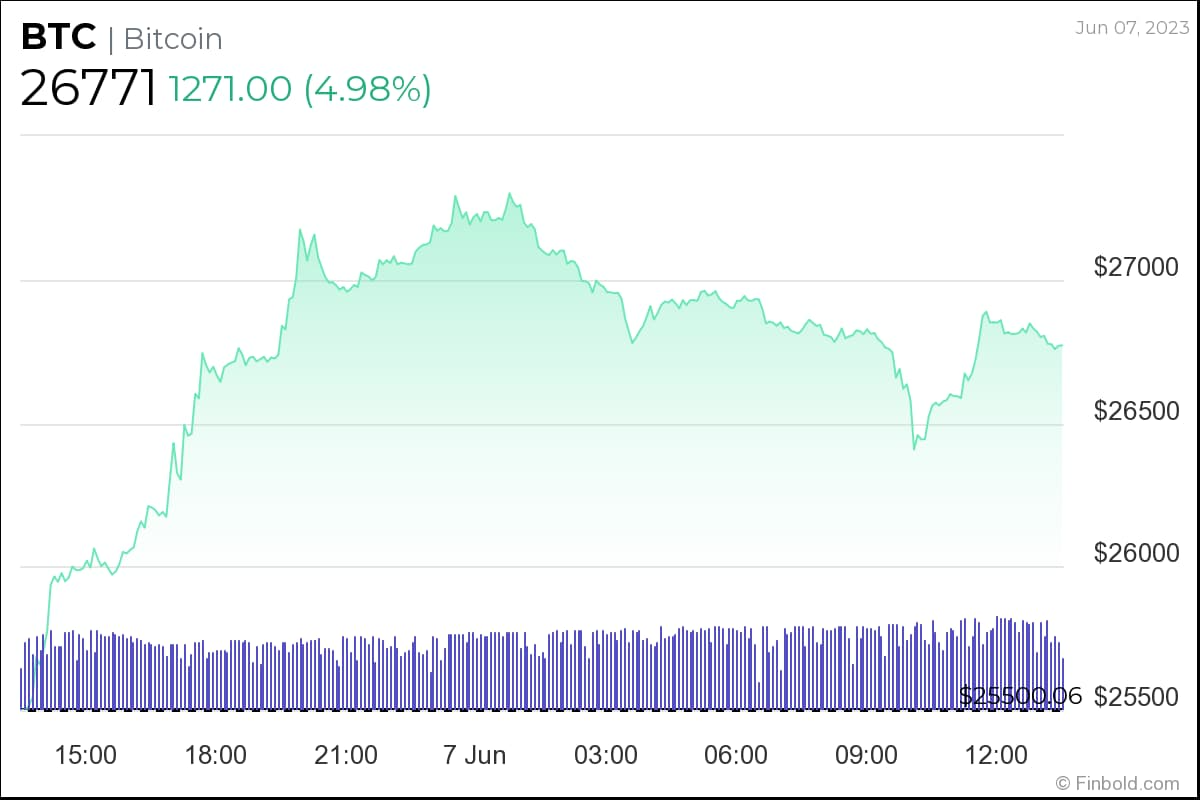
Task: Click the 26771 current price value
Action: tap(88, 89)
